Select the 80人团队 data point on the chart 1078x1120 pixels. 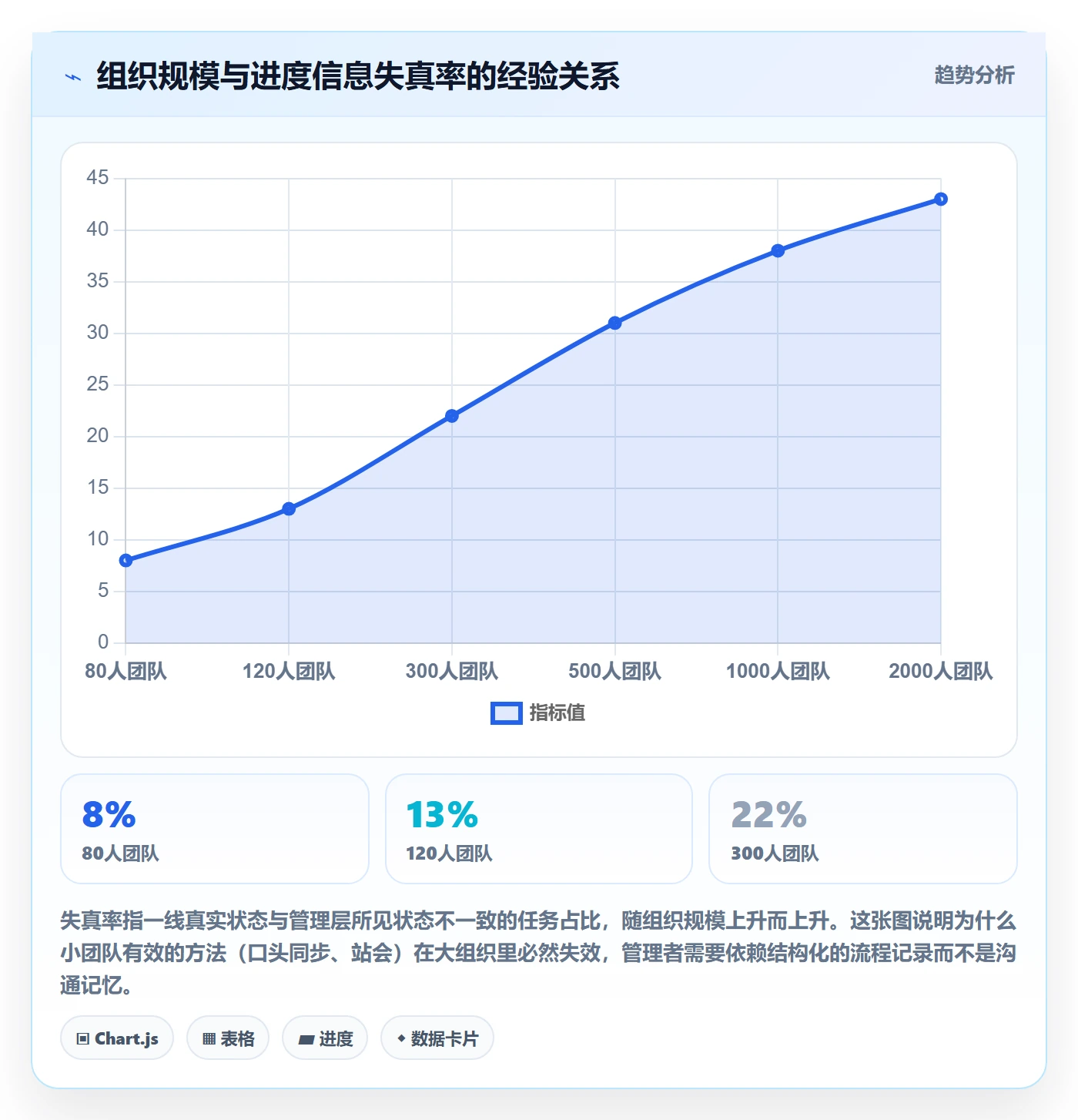[x=126, y=561]
